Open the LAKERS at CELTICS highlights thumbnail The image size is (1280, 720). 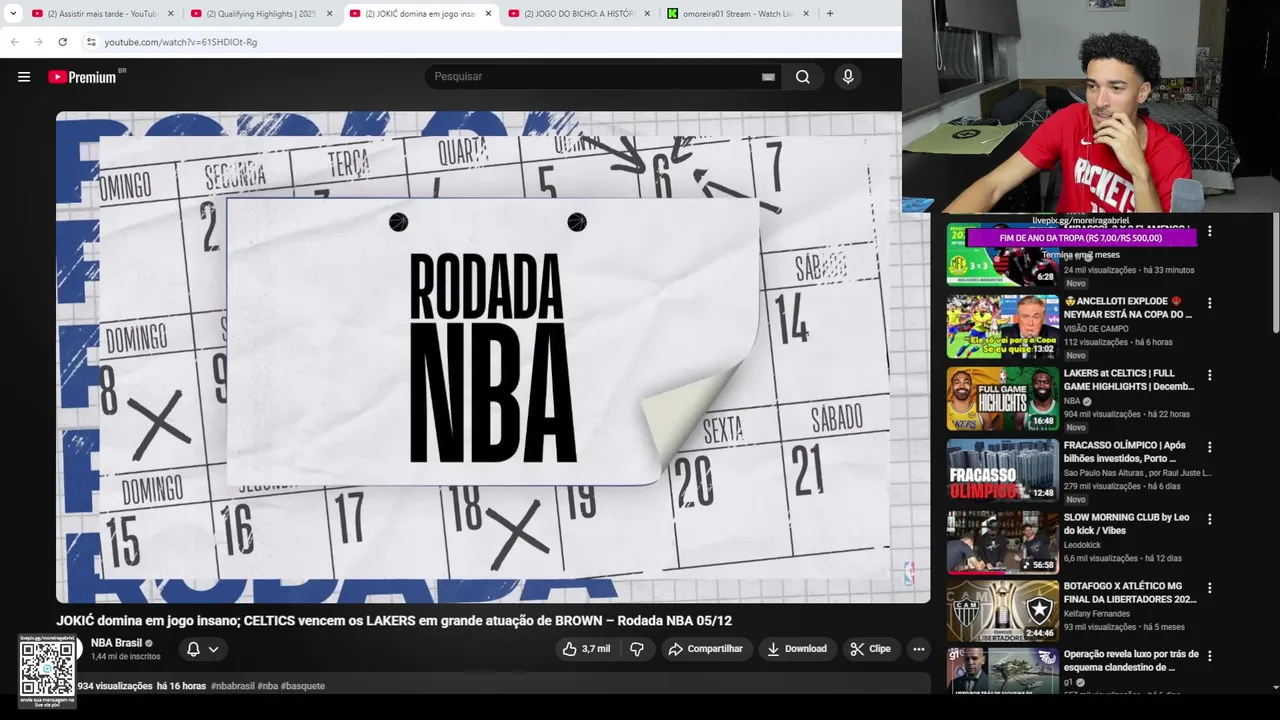[1002, 398]
